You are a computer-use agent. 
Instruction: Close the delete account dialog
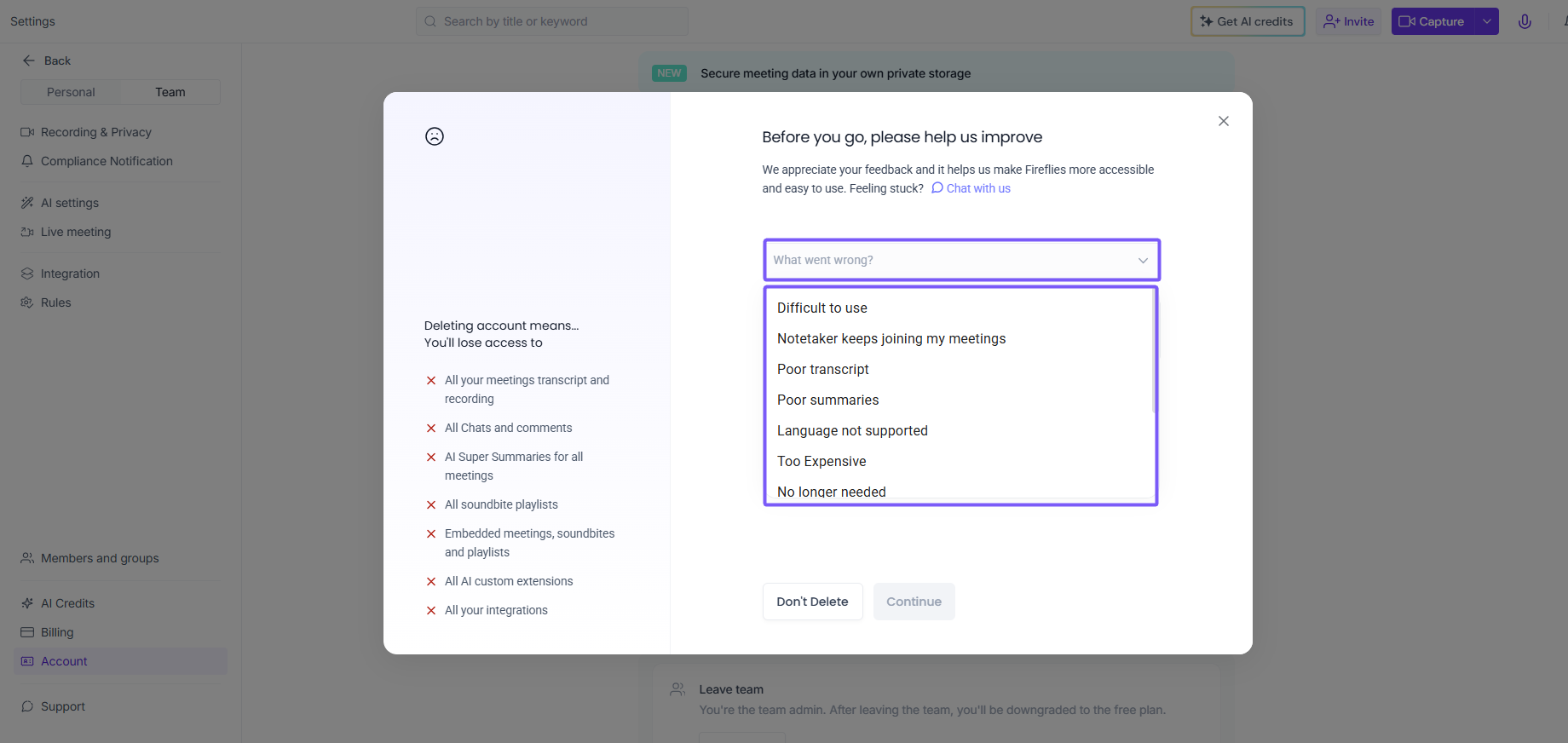1223,121
